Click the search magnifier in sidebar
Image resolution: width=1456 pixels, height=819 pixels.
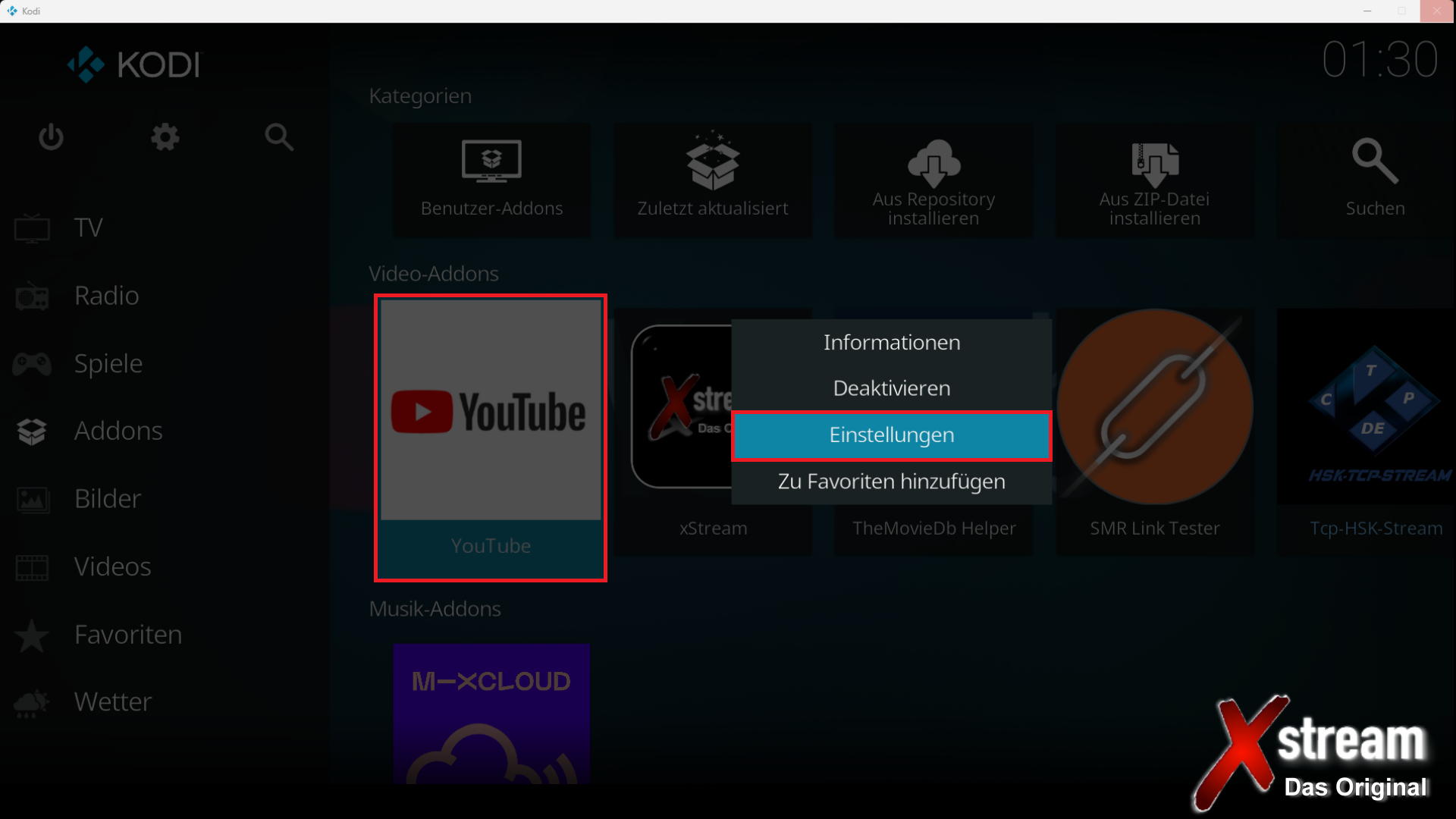(279, 137)
